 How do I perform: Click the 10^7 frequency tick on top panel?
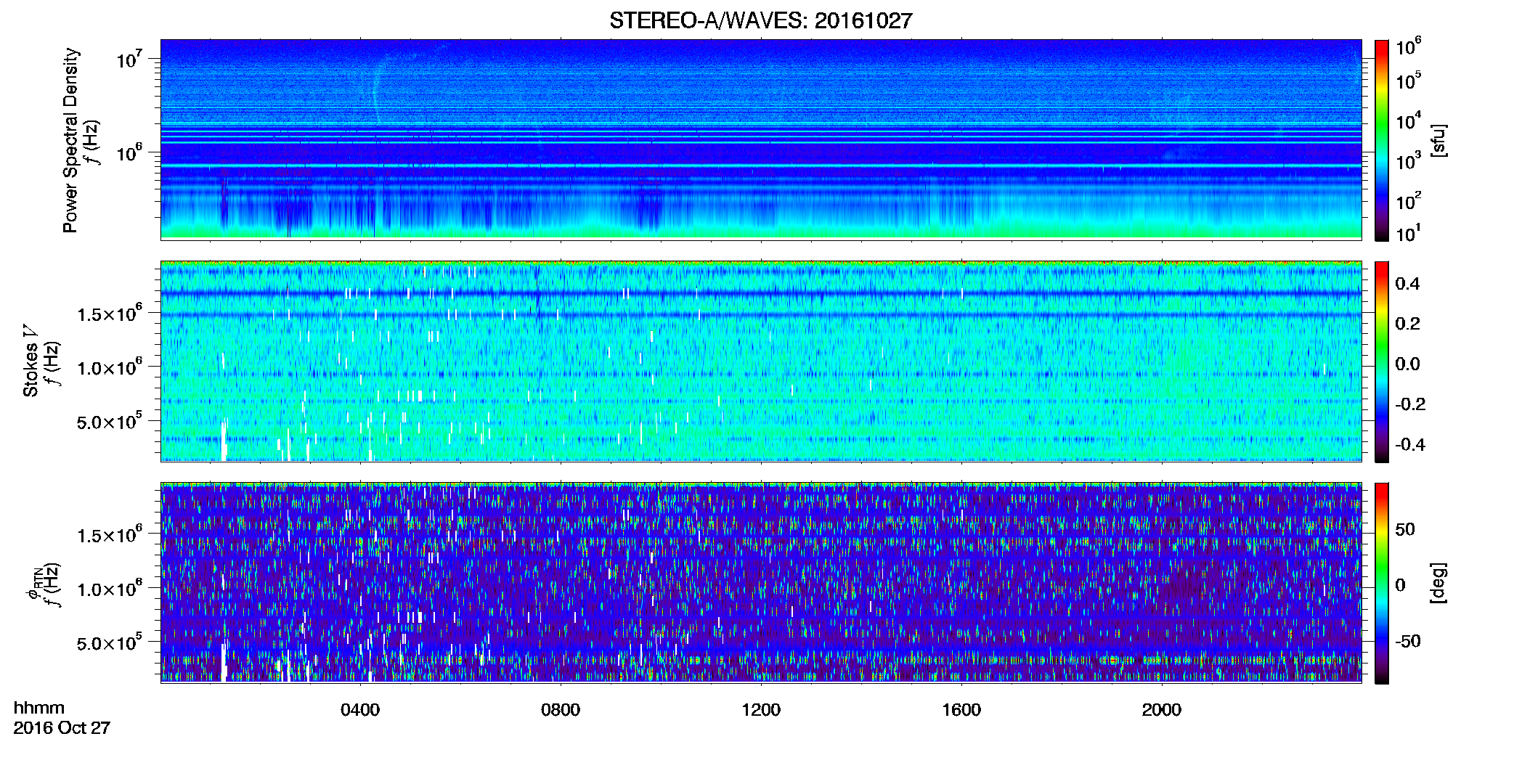tap(130, 59)
